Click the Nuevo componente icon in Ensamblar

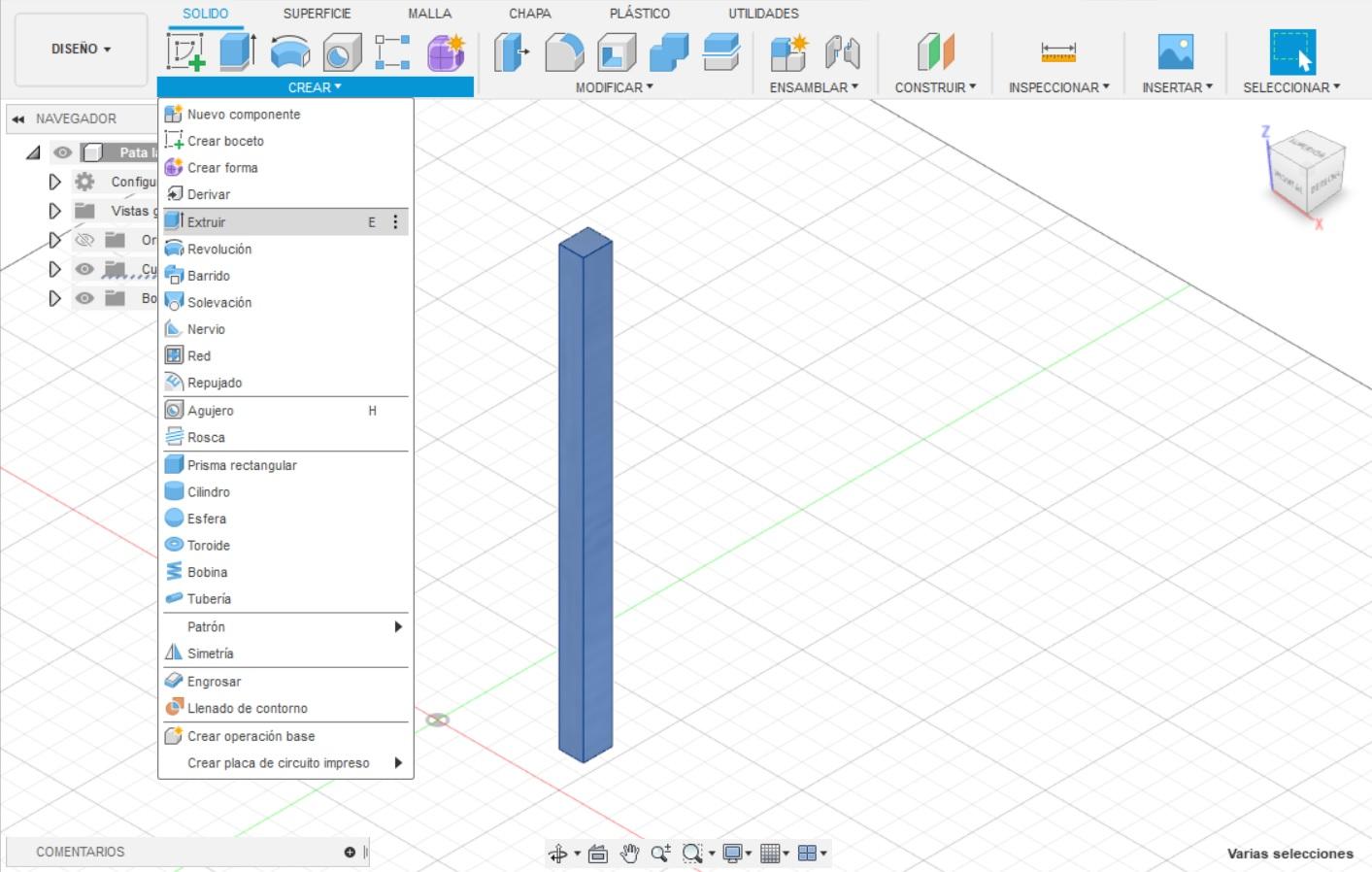[x=788, y=51]
